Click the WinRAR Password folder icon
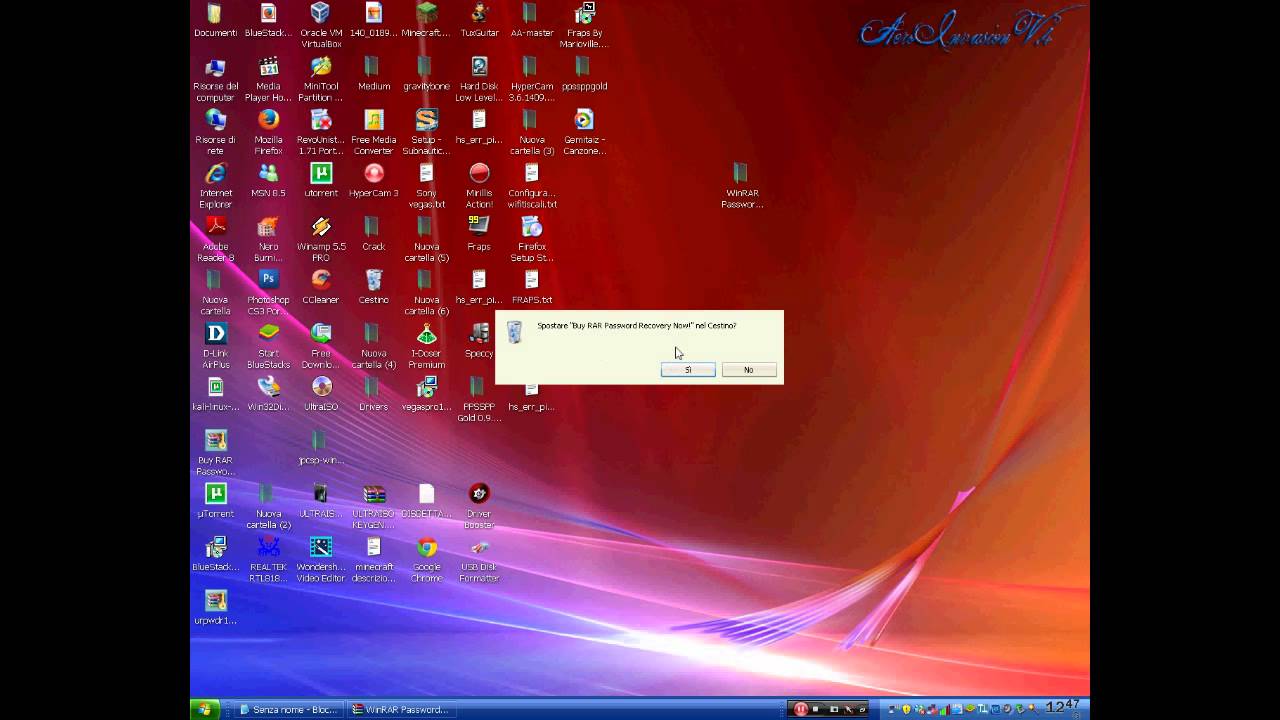The height and width of the screenshot is (720, 1280). tap(741, 187)
